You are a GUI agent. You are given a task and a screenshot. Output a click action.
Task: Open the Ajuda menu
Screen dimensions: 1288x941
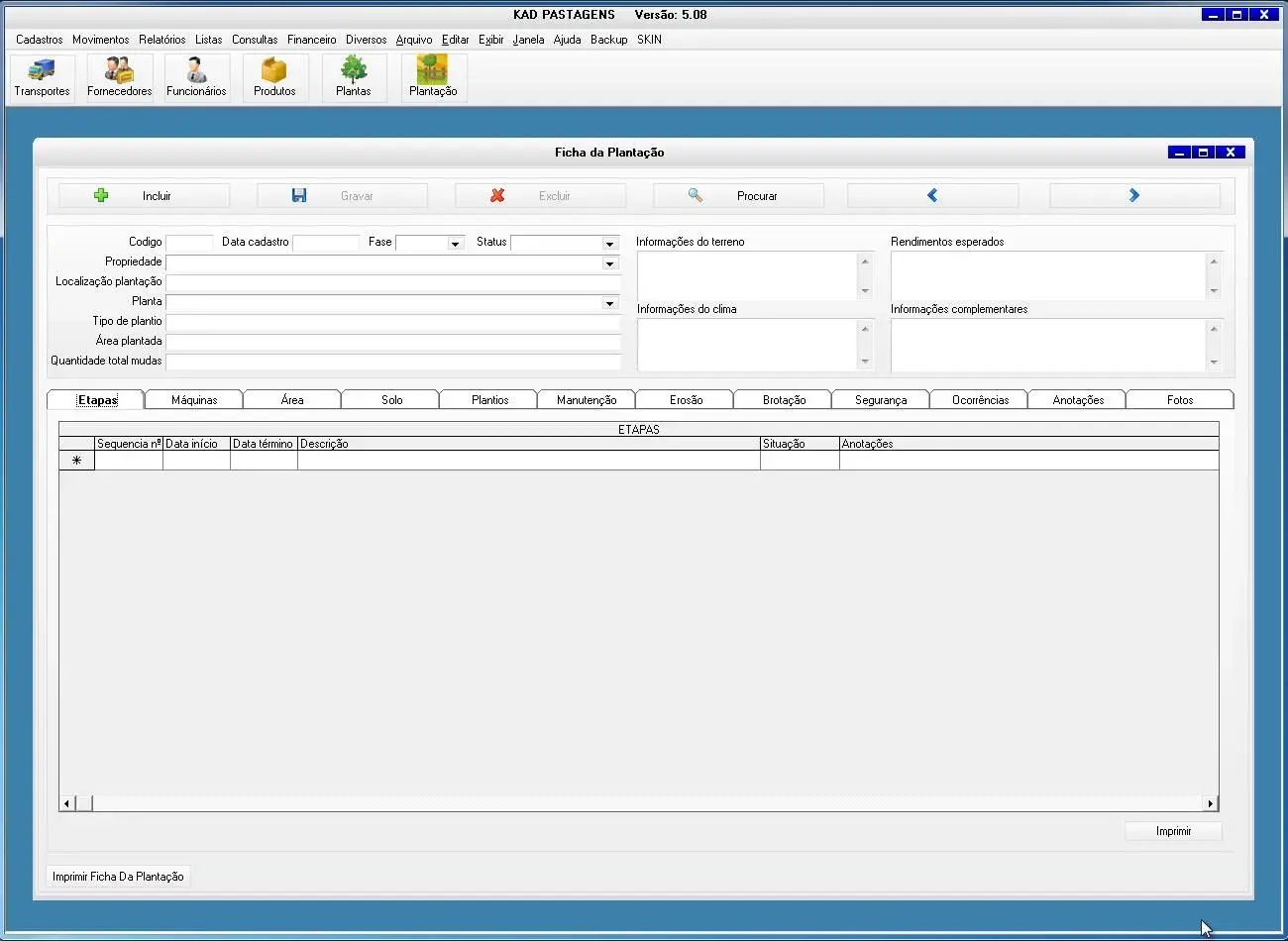tap(567, 40)
